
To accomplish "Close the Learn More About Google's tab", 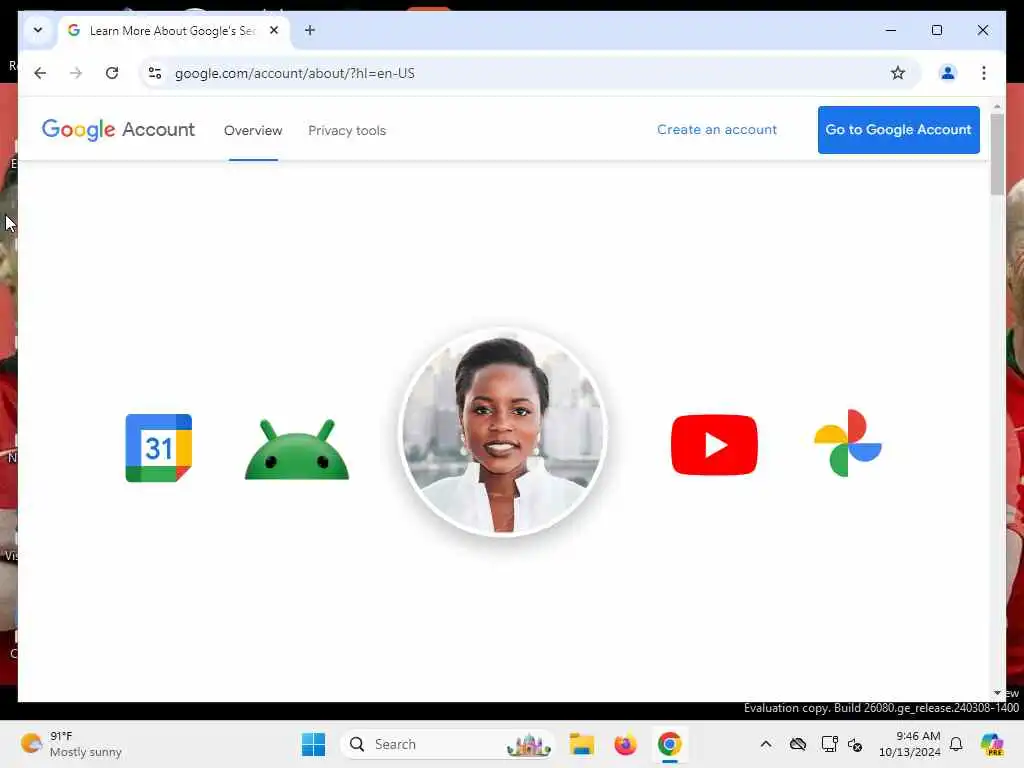I will click(x=274, y=30).
